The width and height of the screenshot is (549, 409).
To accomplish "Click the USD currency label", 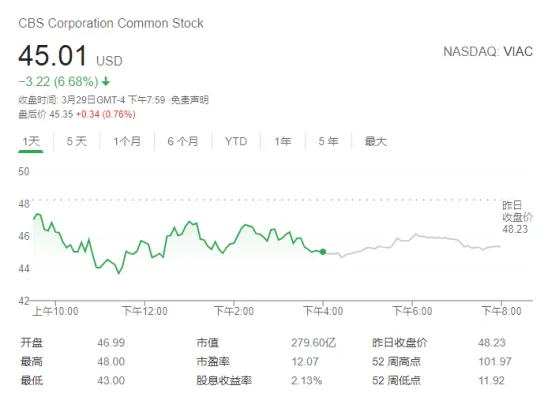I will click(109, 61).
